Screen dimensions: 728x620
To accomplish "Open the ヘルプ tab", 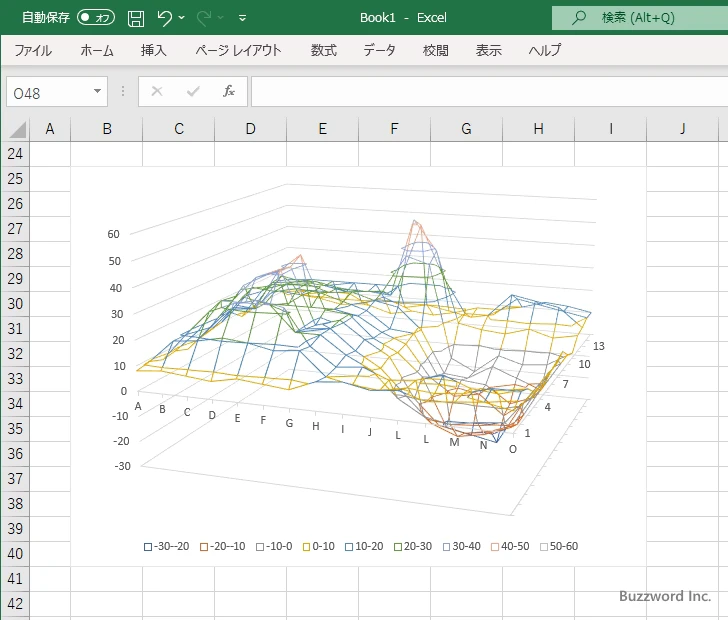I will pos(545,50).
